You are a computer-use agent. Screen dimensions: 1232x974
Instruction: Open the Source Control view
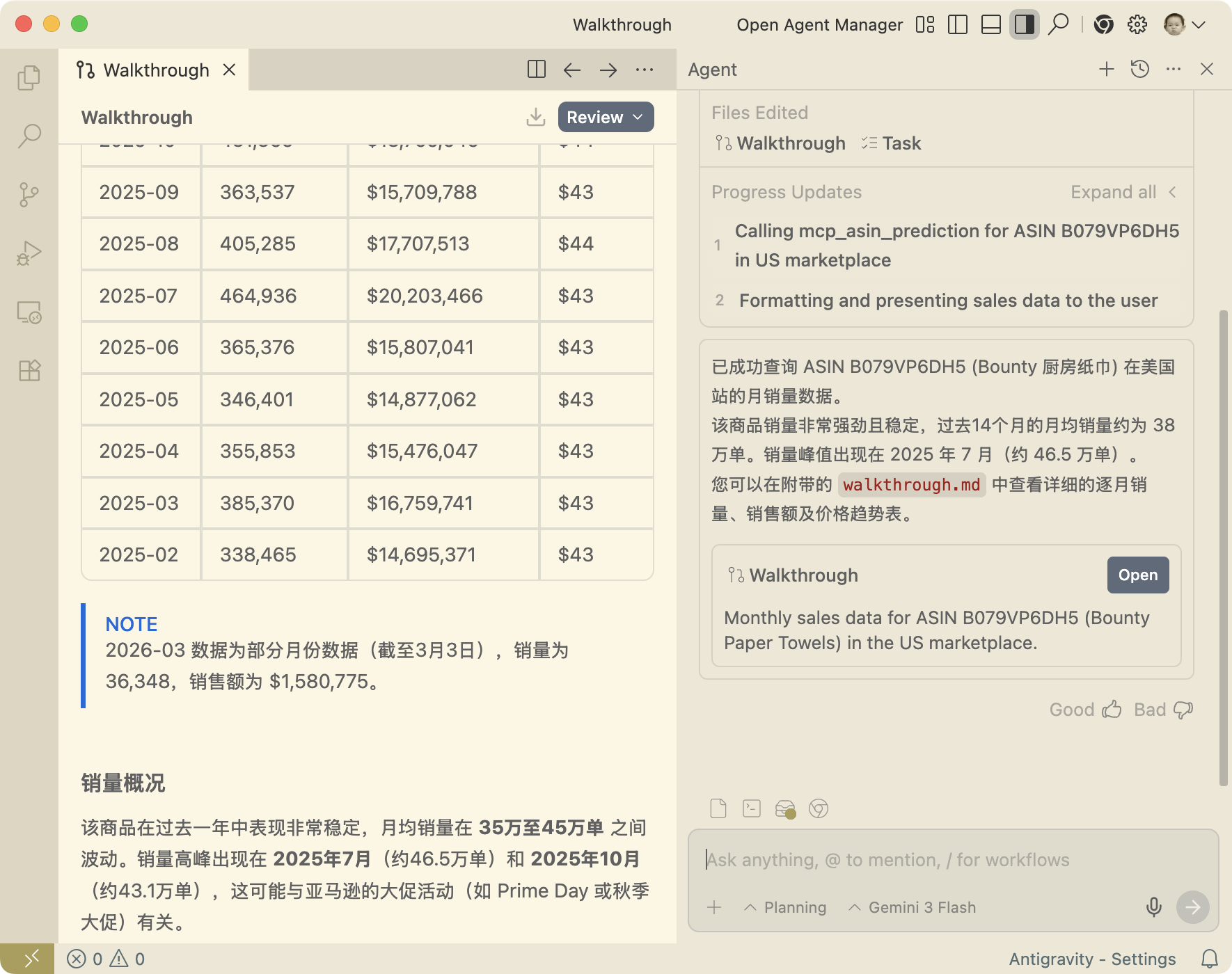pyautogui.click(x=29, y=194)
